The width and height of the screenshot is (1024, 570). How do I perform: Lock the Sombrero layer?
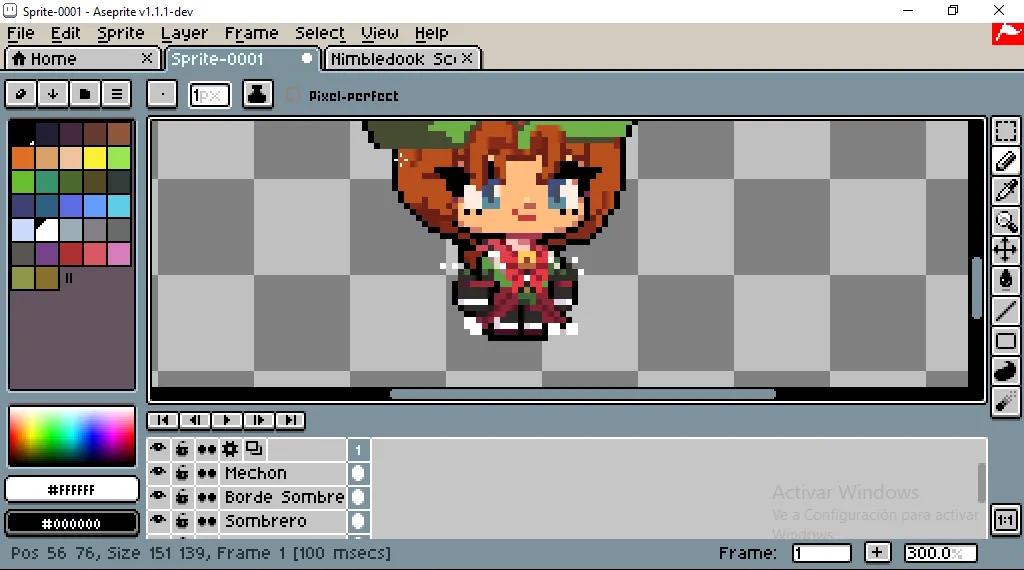[x=182, y=521]
